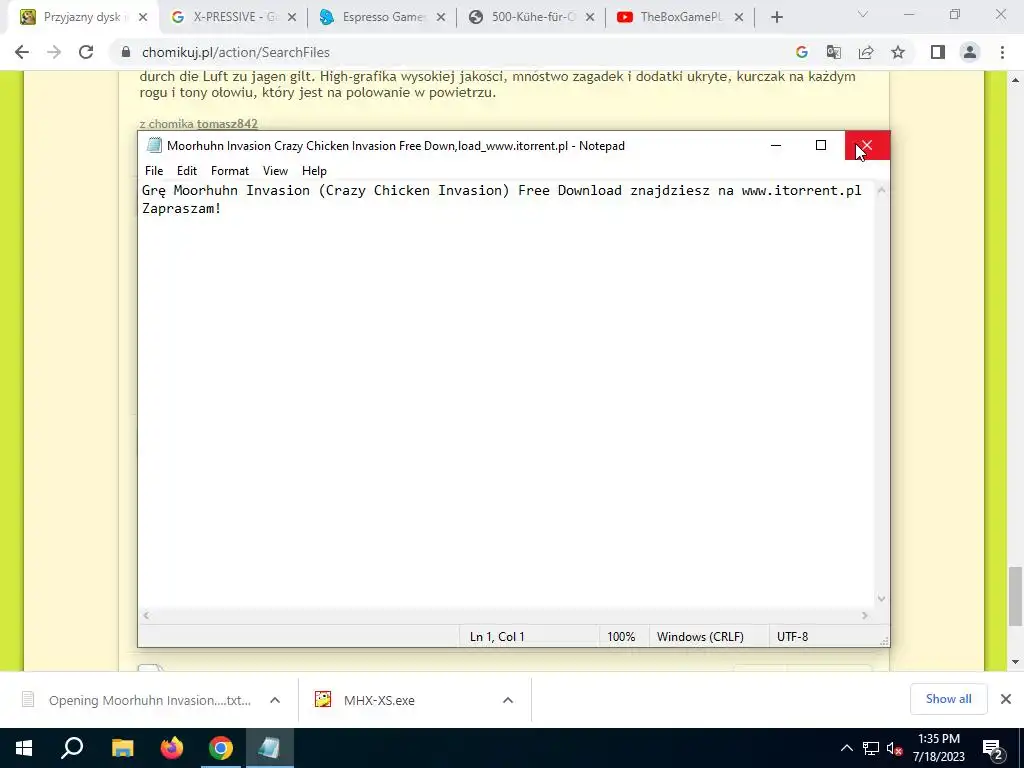Switch to the 500-Kühe-für tab
1024x768 pixels.
tap(532, 17)
